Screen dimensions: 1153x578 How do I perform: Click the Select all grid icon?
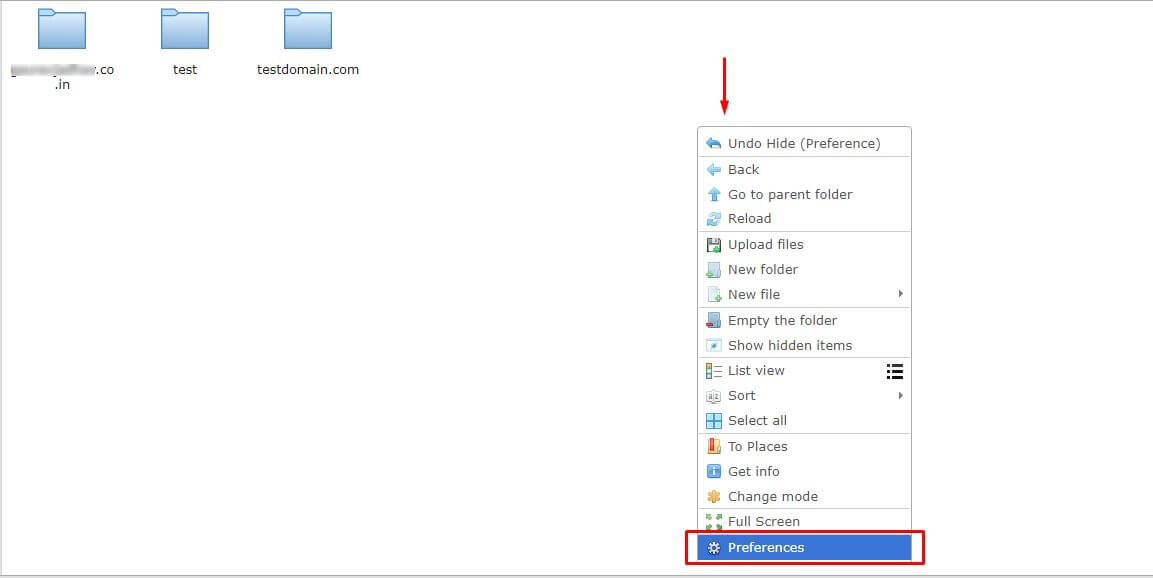click(713, 421)
